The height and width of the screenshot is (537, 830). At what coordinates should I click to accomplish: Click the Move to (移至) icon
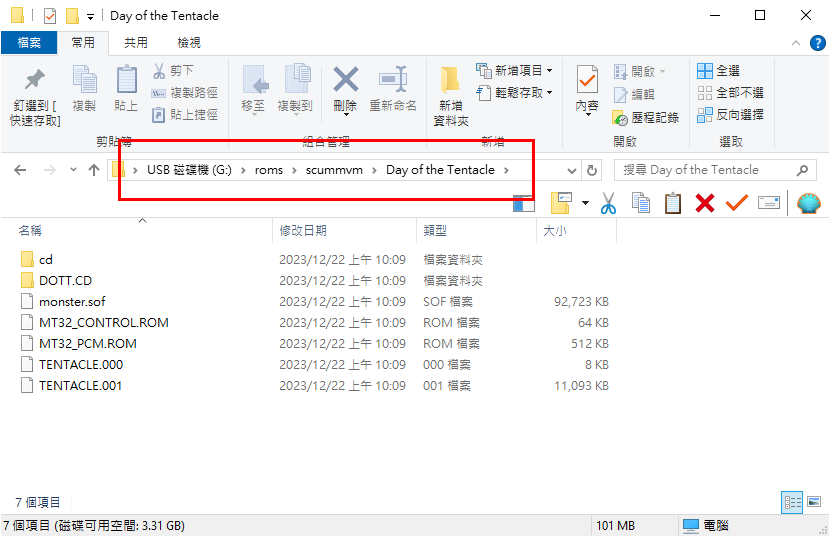(x=255, y=79)
